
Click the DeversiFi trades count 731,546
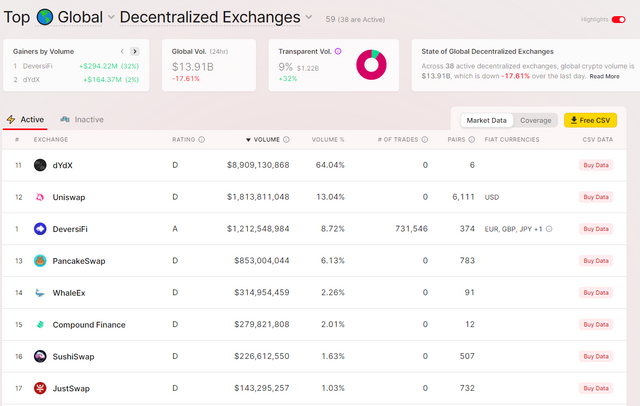coord(411,229)
